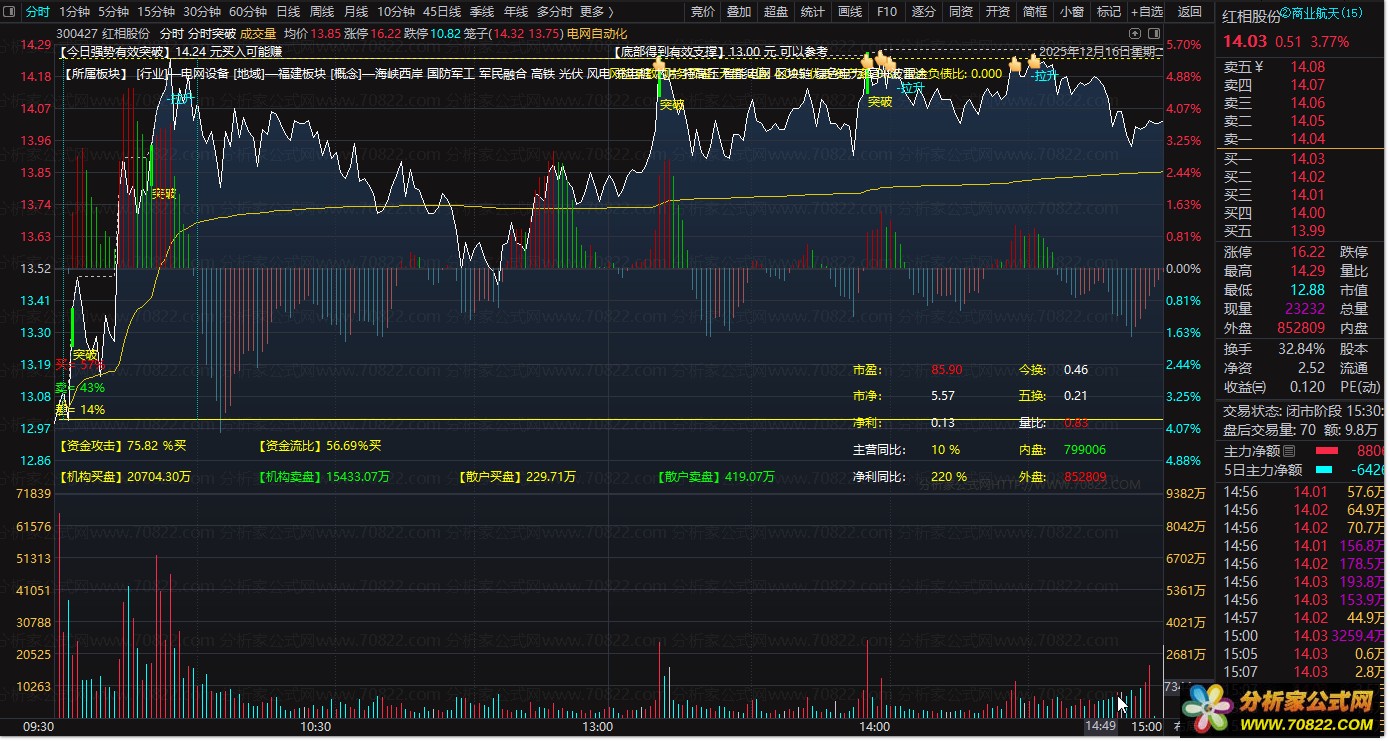Viewport: 1390px width, 741px height.
Task: Open the 日线 daily chart
Action: (288, 12)
